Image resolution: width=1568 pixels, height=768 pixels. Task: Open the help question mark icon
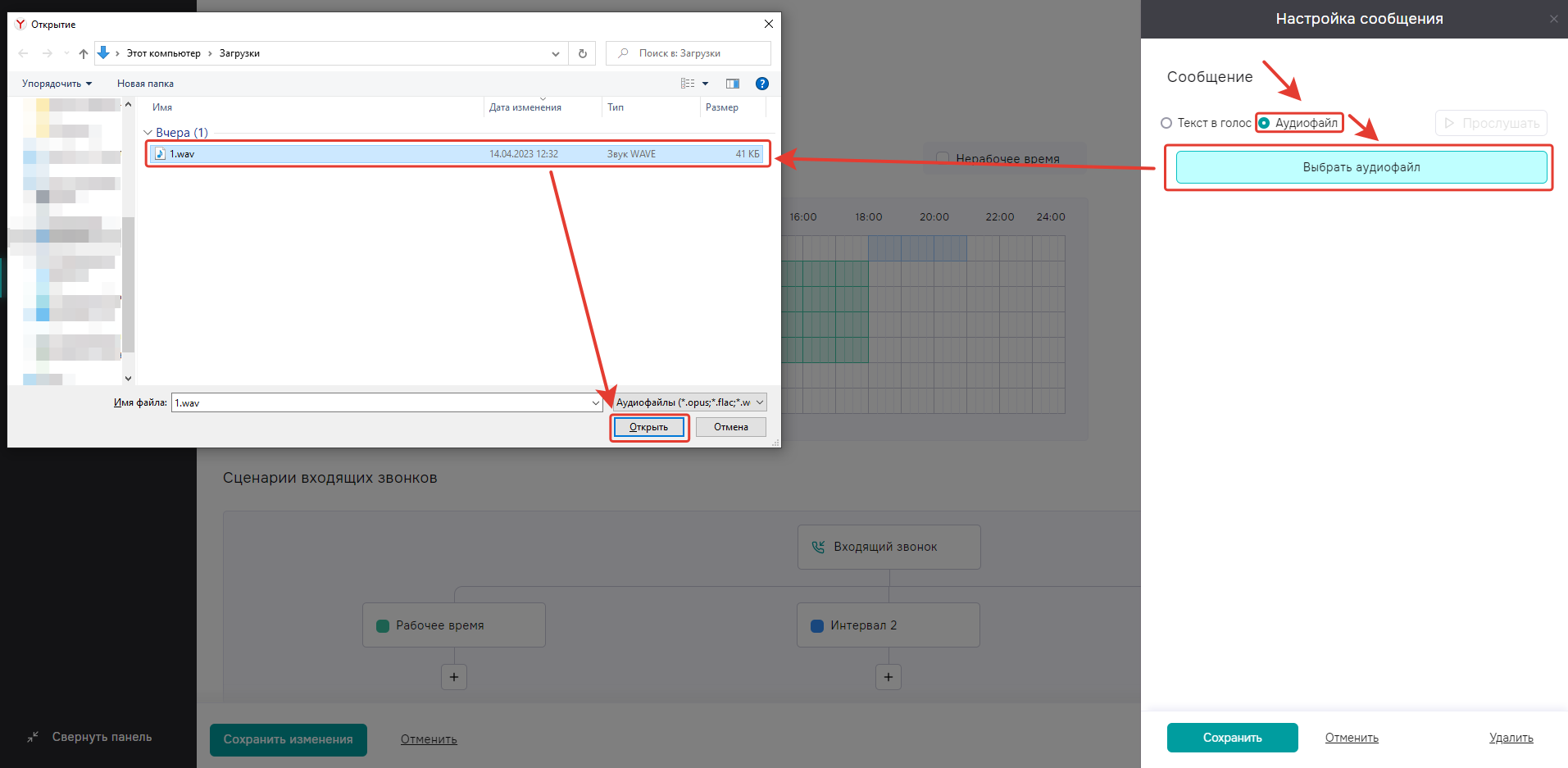click(761, 84)
